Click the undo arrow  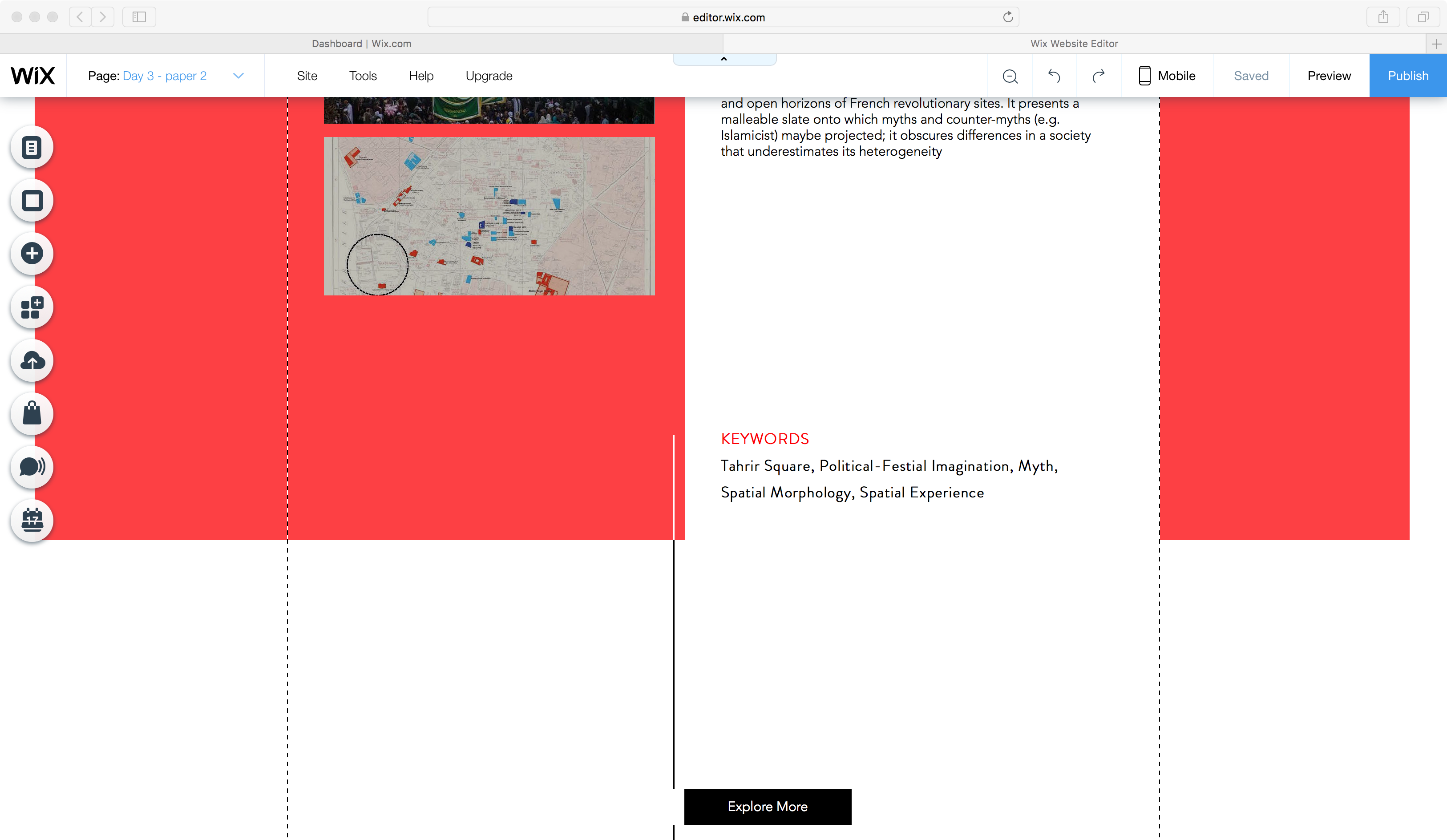(1054, 76)
